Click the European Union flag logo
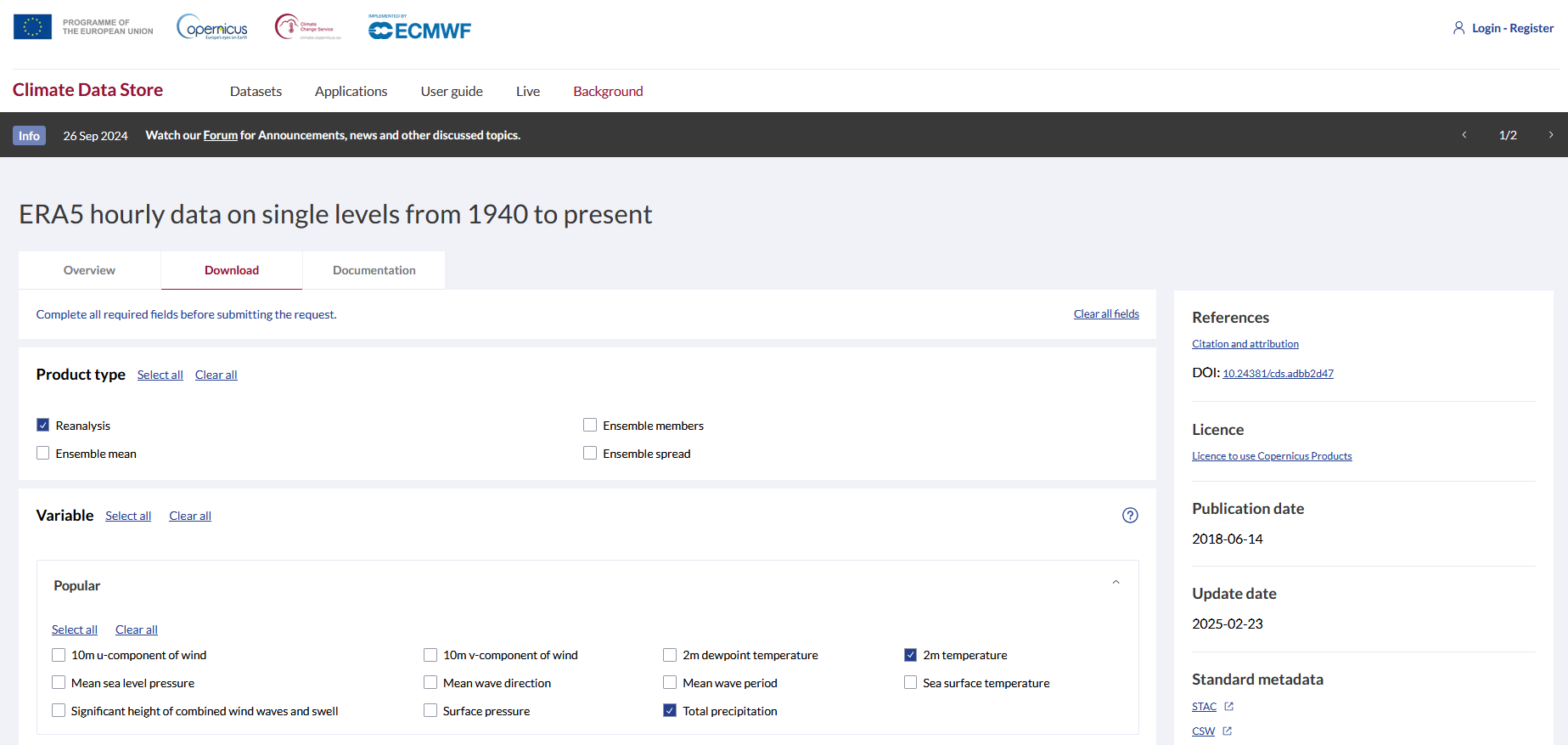Viewport: 1568px width, 745px height. point(32,27)
